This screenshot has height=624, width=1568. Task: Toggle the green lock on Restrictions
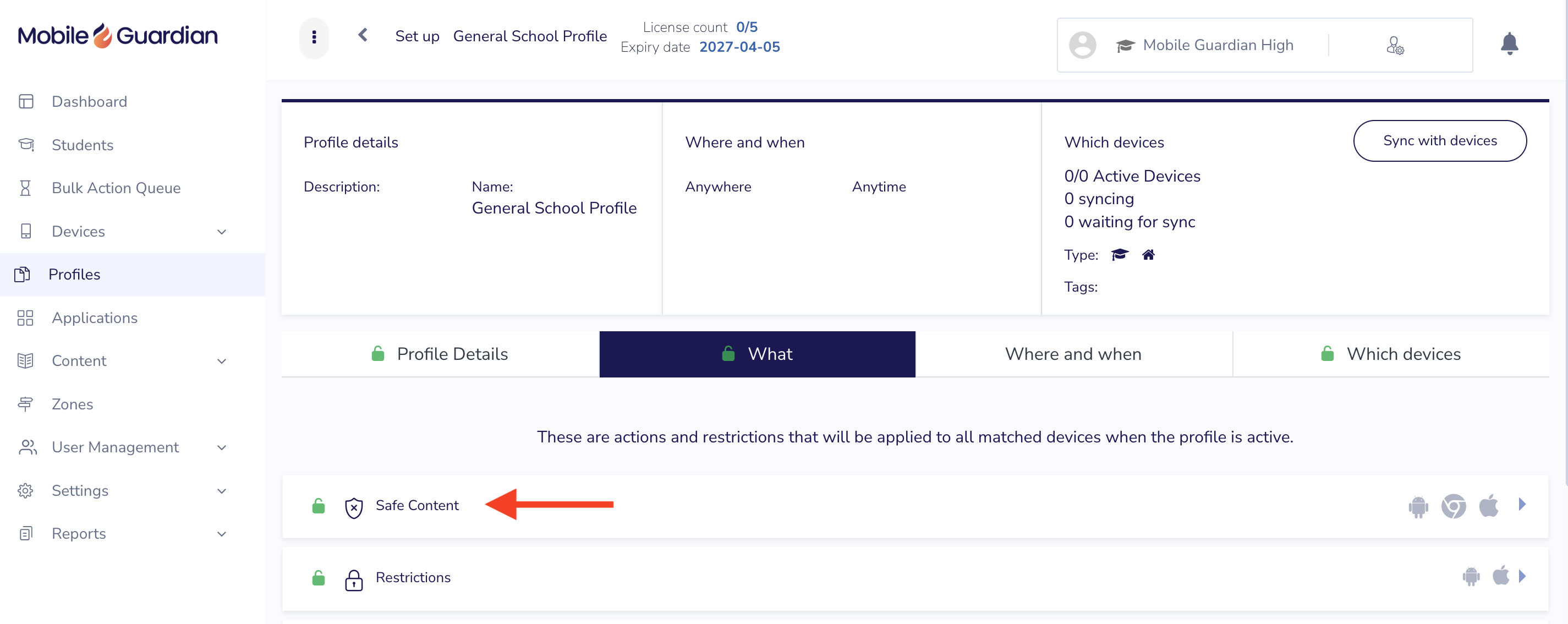pos(319,577)
